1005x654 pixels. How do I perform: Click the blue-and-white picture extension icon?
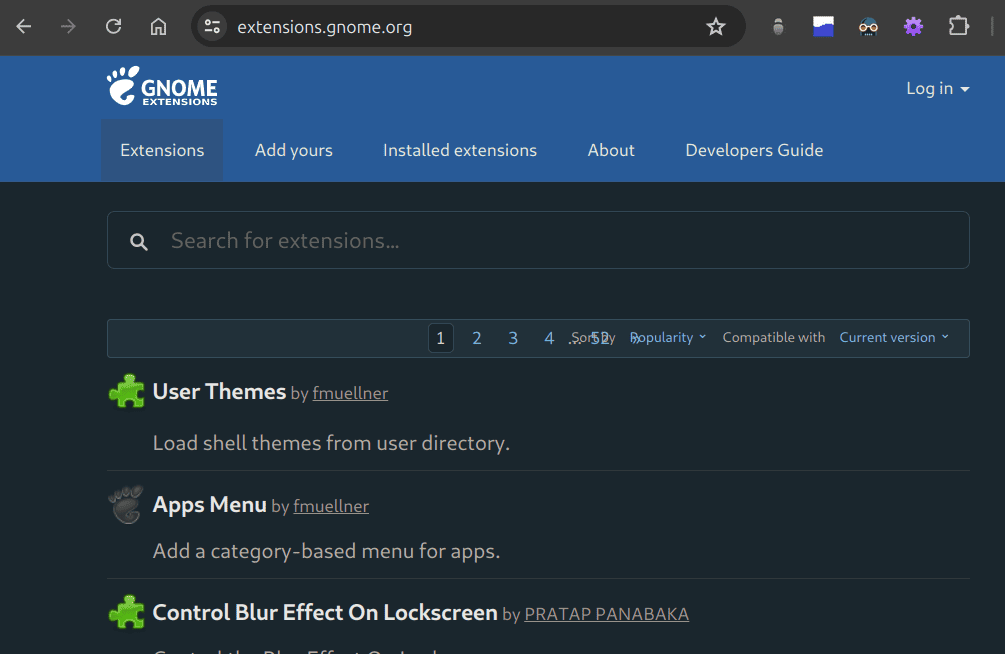pos(823,27)
